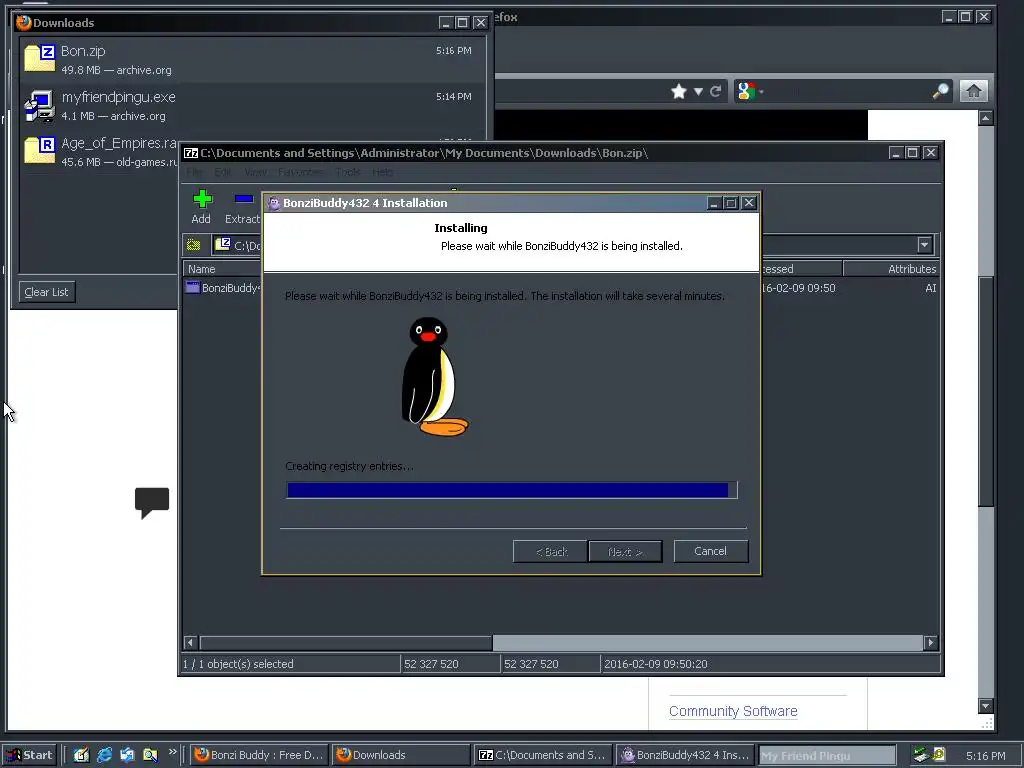This screenshot has width=1024, height=768.
Task: Click 'Creating registry entries...' status text
Action: 349,466
